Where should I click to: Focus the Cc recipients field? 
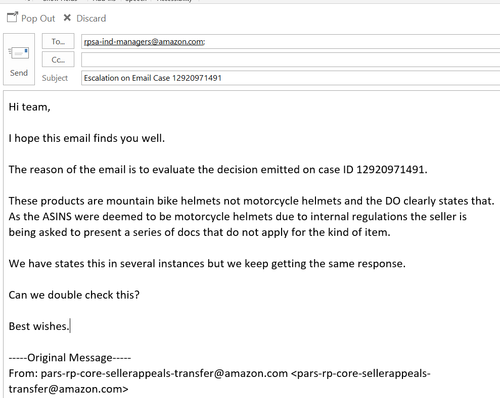[290, 60]
